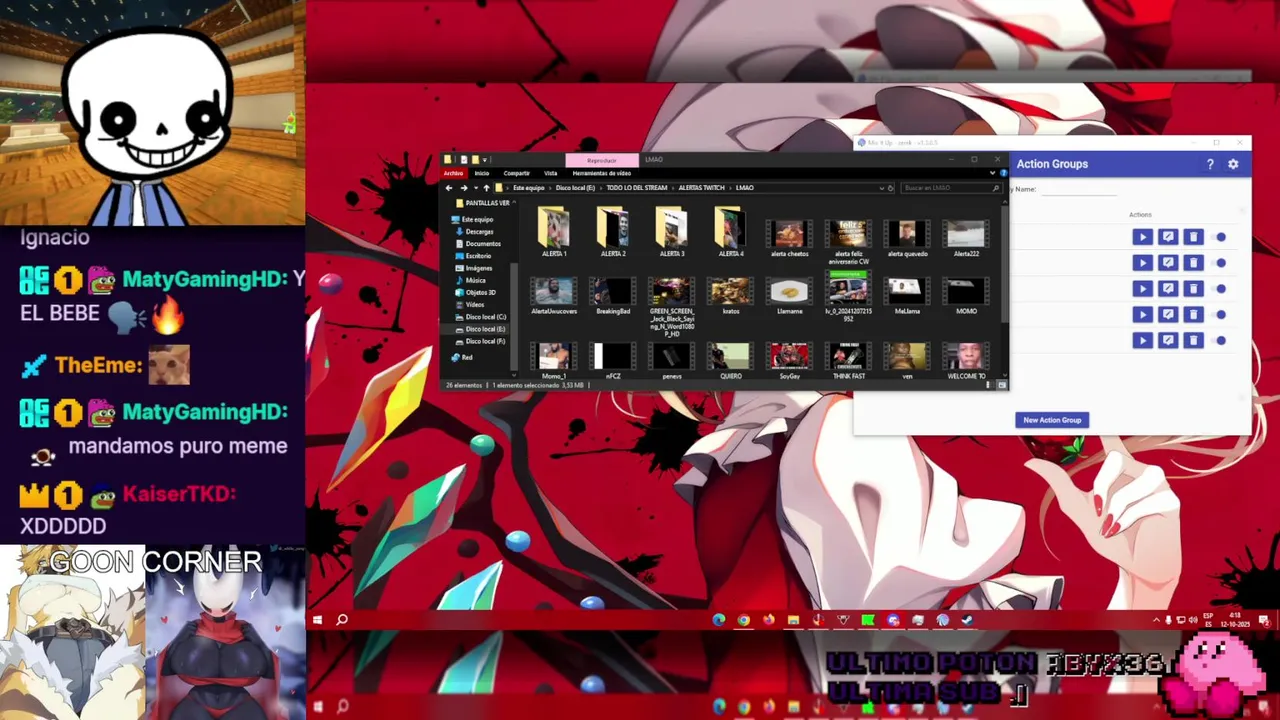Run the first action group's play button

[x=1142, y=237]
